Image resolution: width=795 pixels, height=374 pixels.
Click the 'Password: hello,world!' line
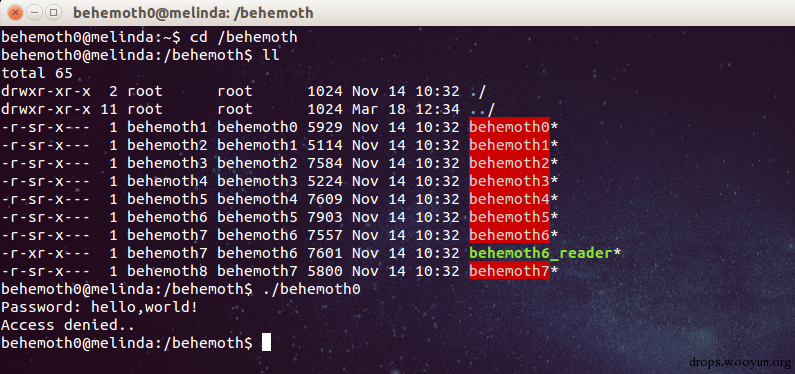pos(99,307)
